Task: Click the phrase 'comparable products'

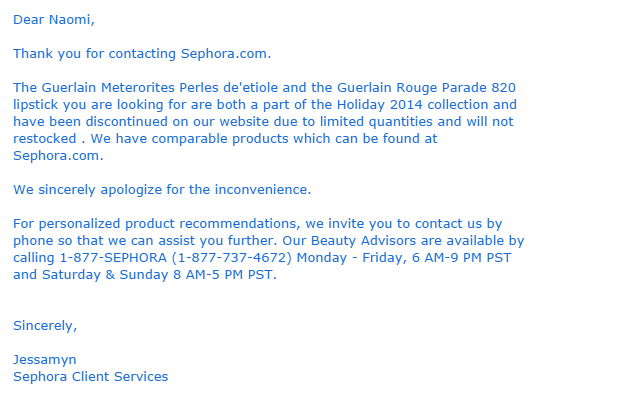Action: point(220,139)
